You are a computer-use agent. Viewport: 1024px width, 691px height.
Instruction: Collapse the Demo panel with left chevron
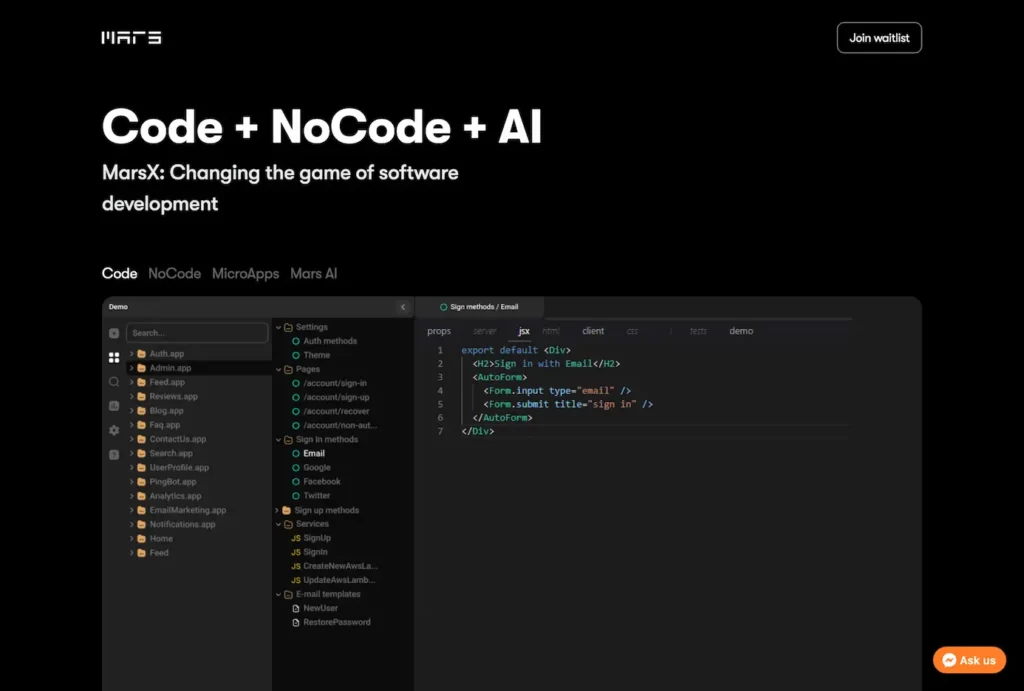click(x=403, y=307)
